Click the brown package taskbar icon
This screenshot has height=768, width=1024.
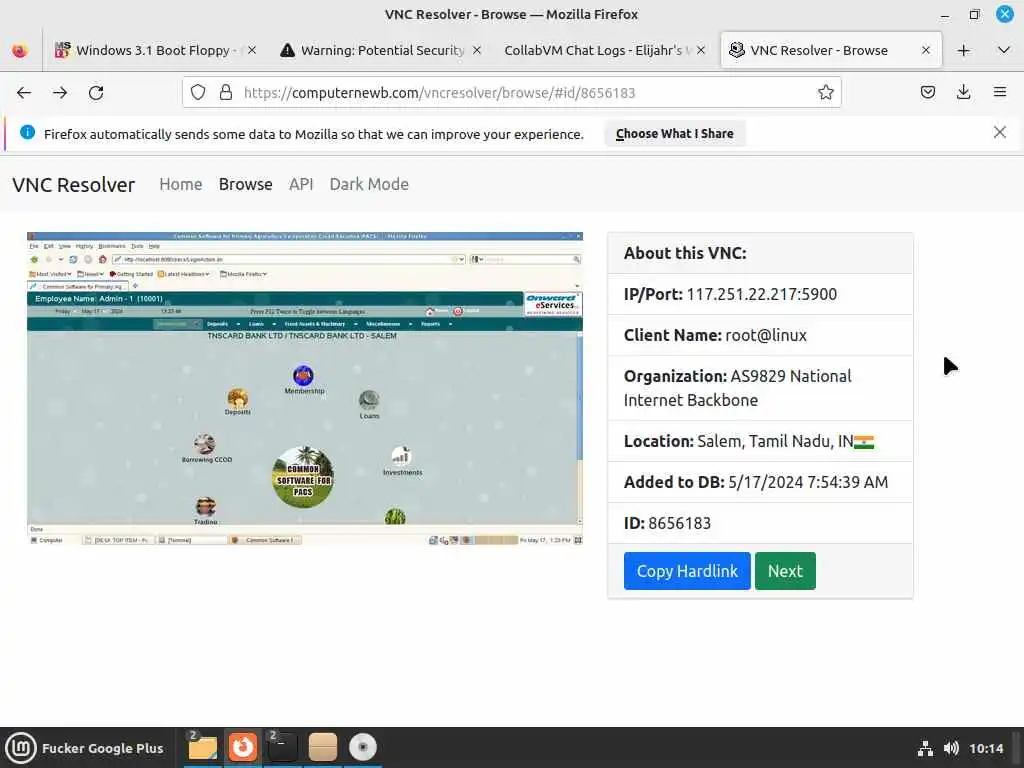click(323, 748)
